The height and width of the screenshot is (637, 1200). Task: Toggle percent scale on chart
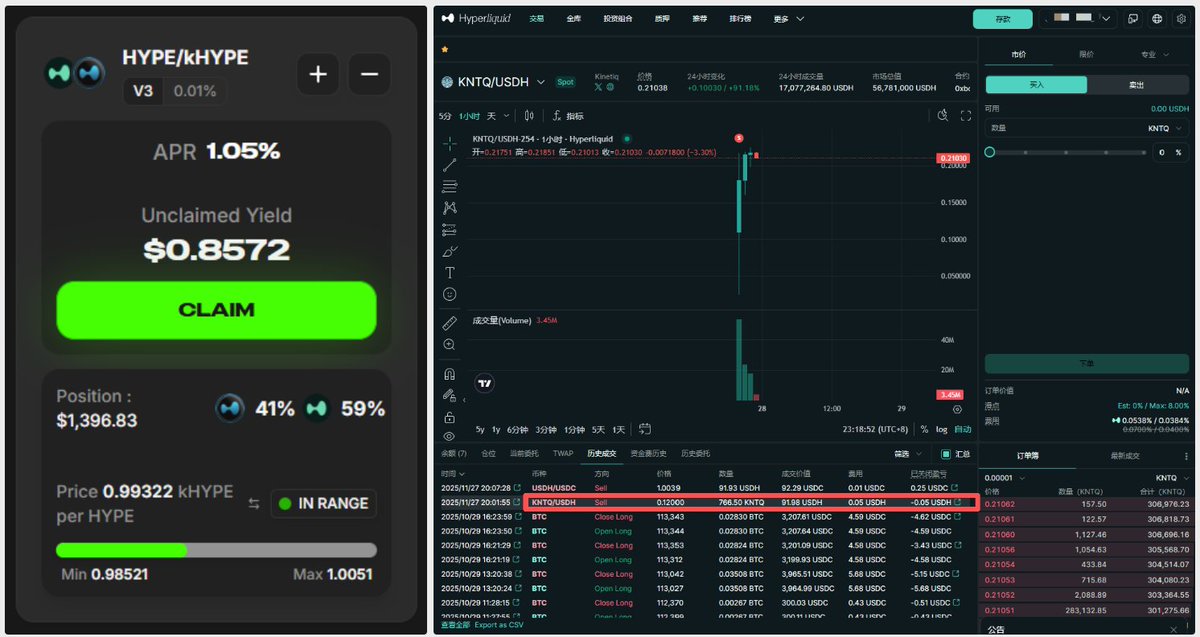924,429
